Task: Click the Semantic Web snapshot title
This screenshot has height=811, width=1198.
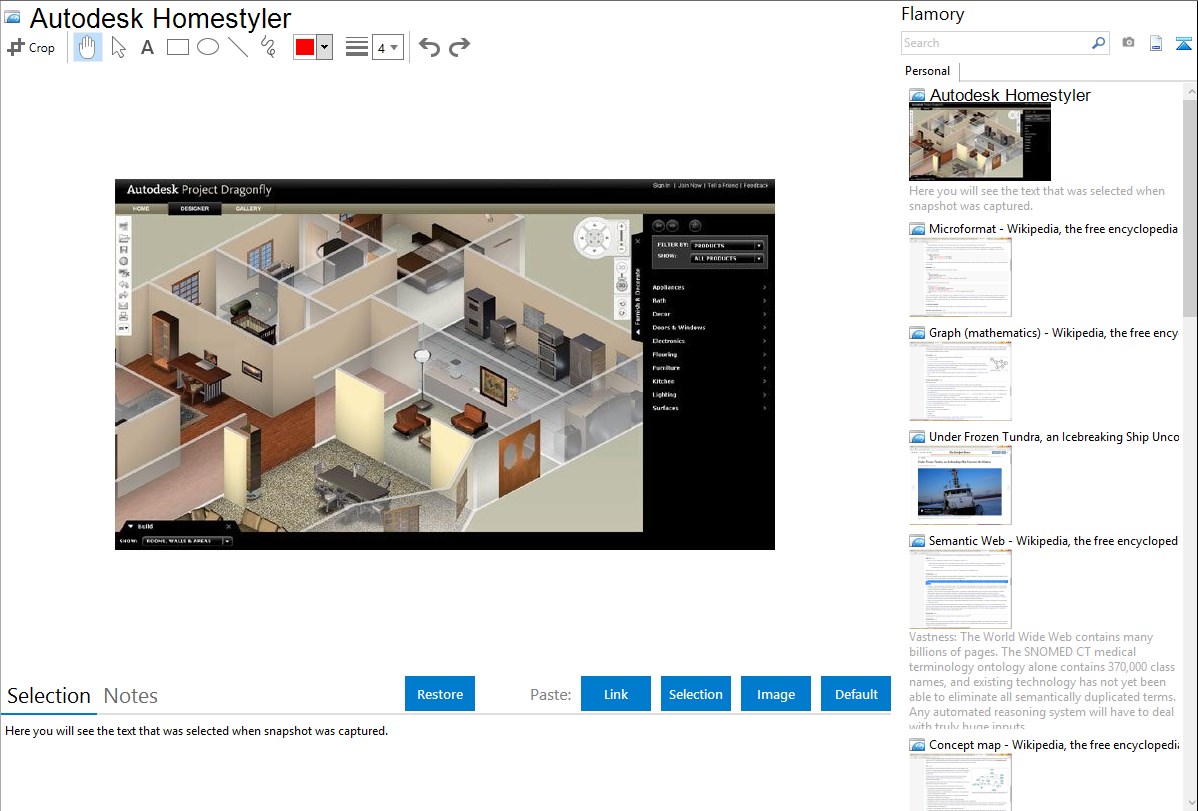Action: [x=1053, y=541]
